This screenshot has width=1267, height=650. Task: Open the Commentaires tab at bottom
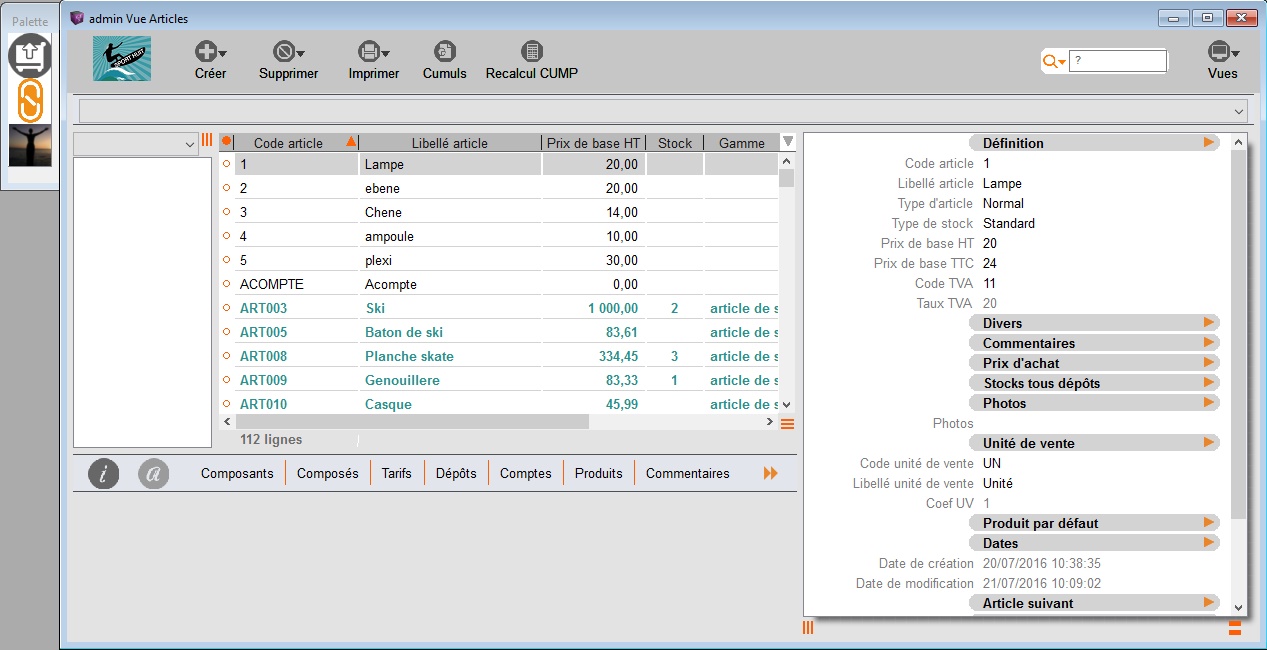coord(688,474)
